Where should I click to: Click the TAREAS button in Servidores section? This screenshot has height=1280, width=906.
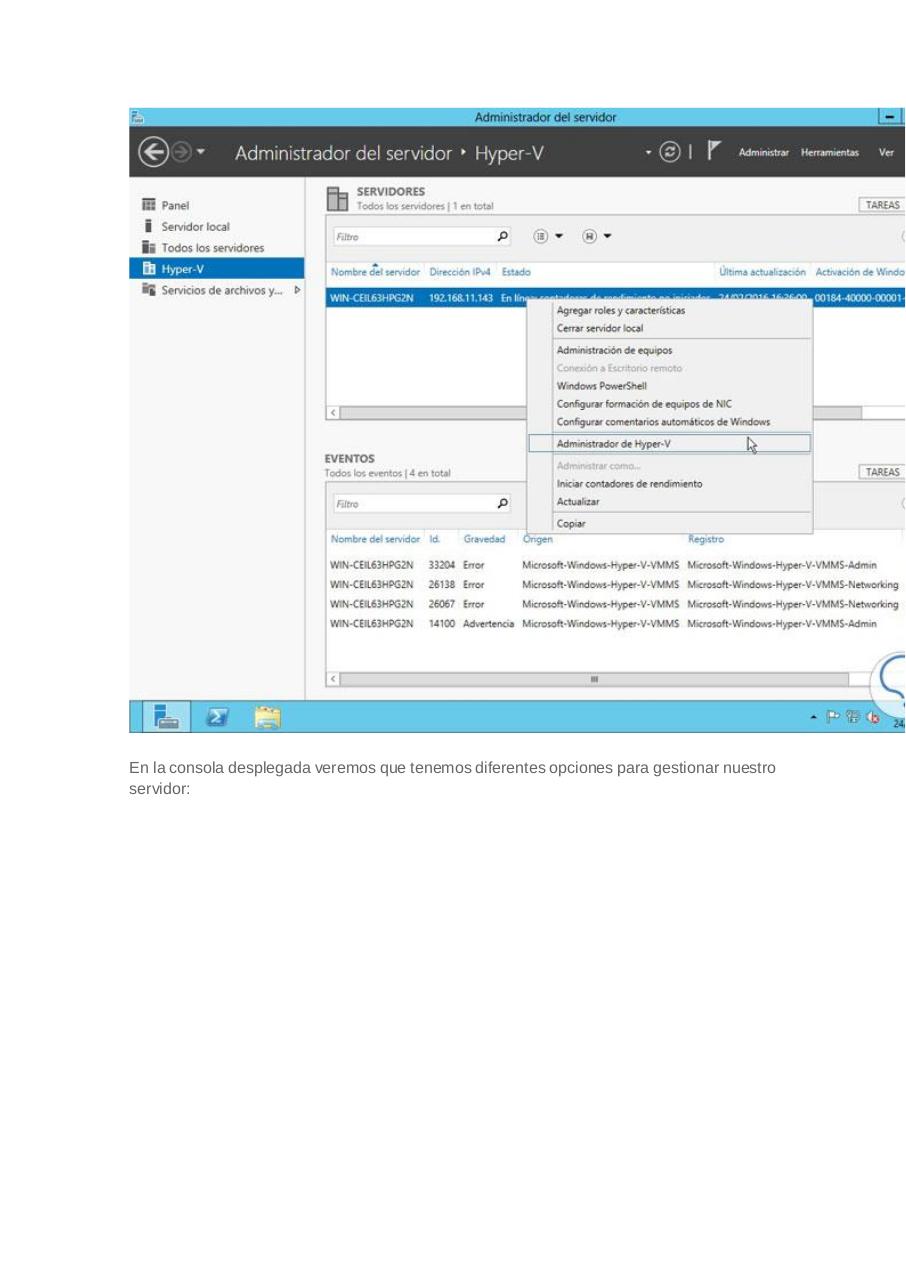[881, 205]
